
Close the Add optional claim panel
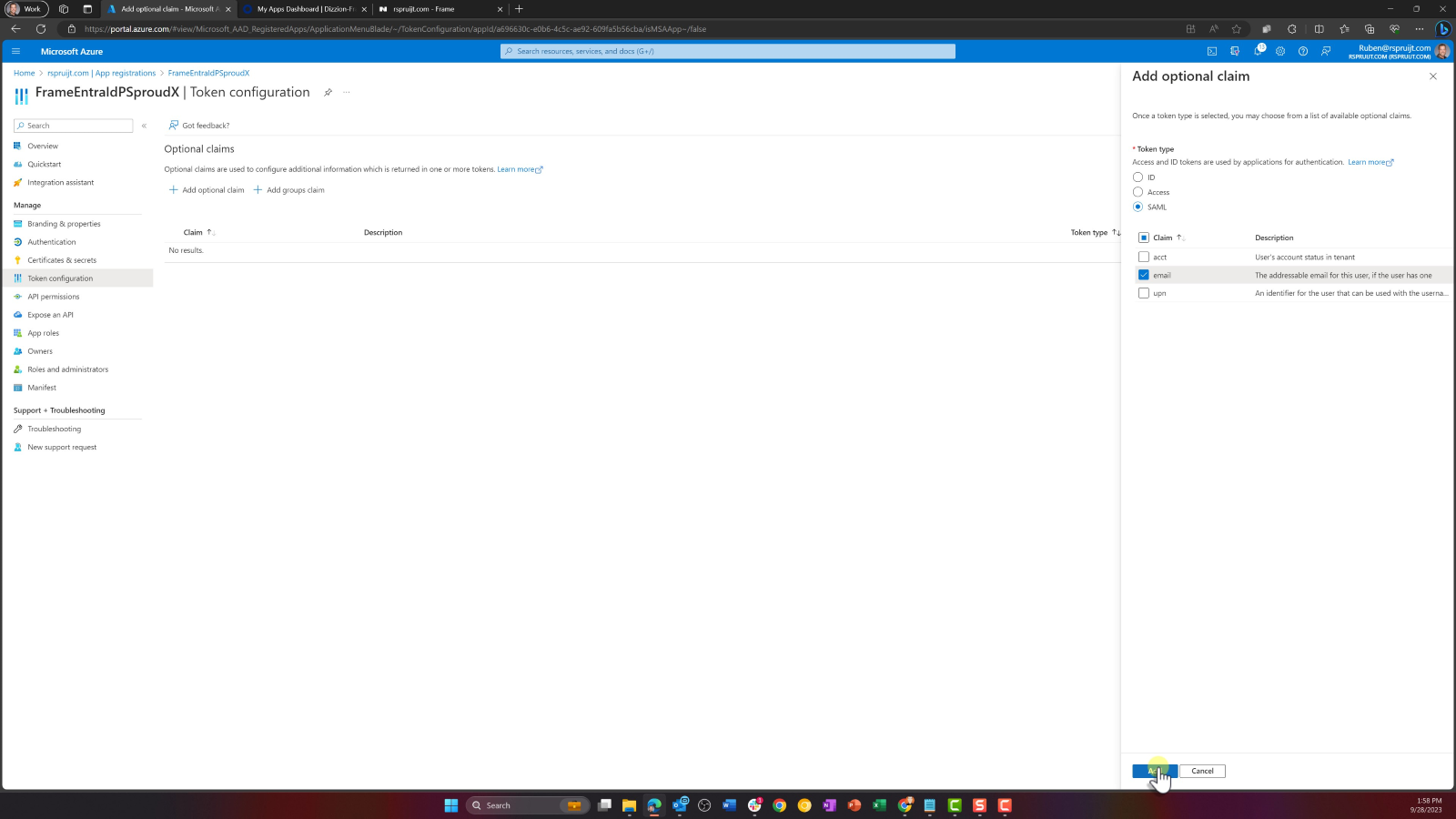coord(1432,76)
